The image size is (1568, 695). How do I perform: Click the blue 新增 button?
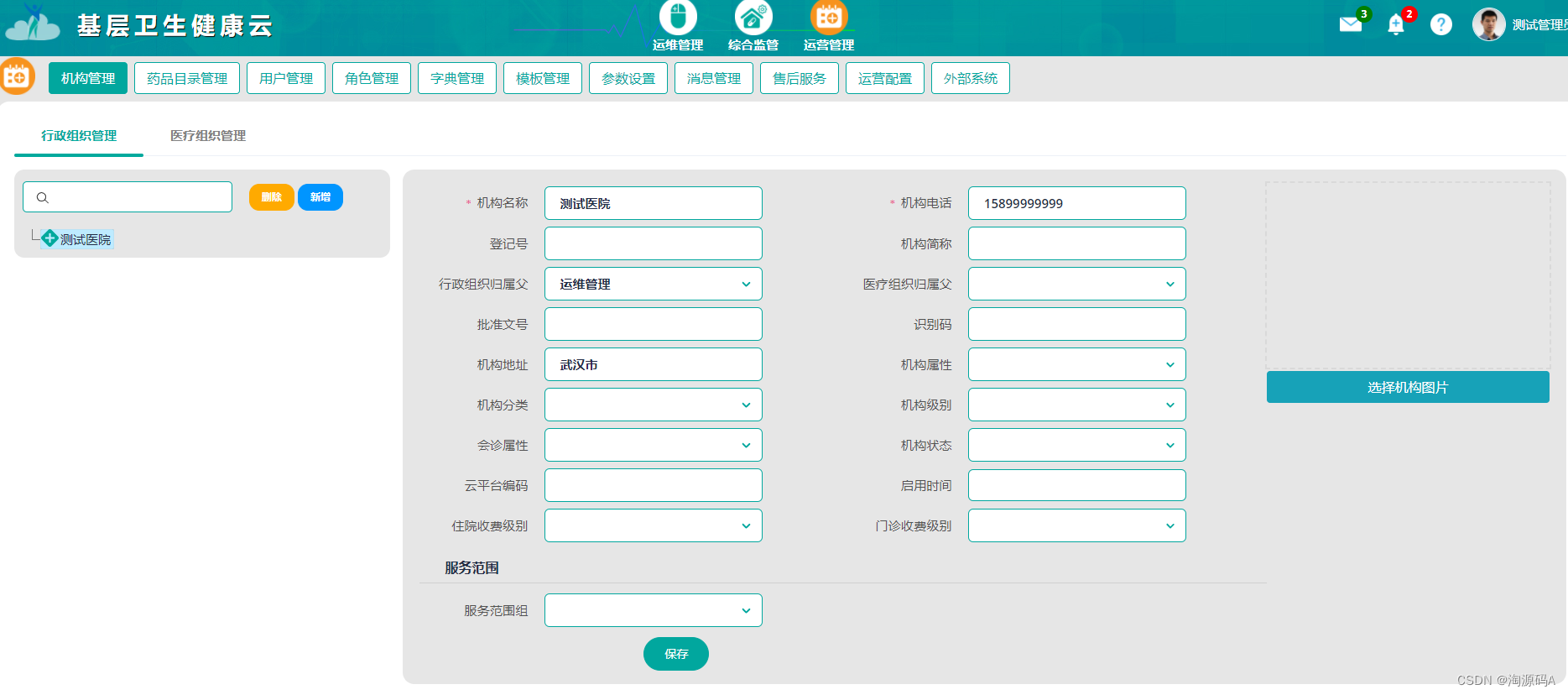click(x=320, y=197)
